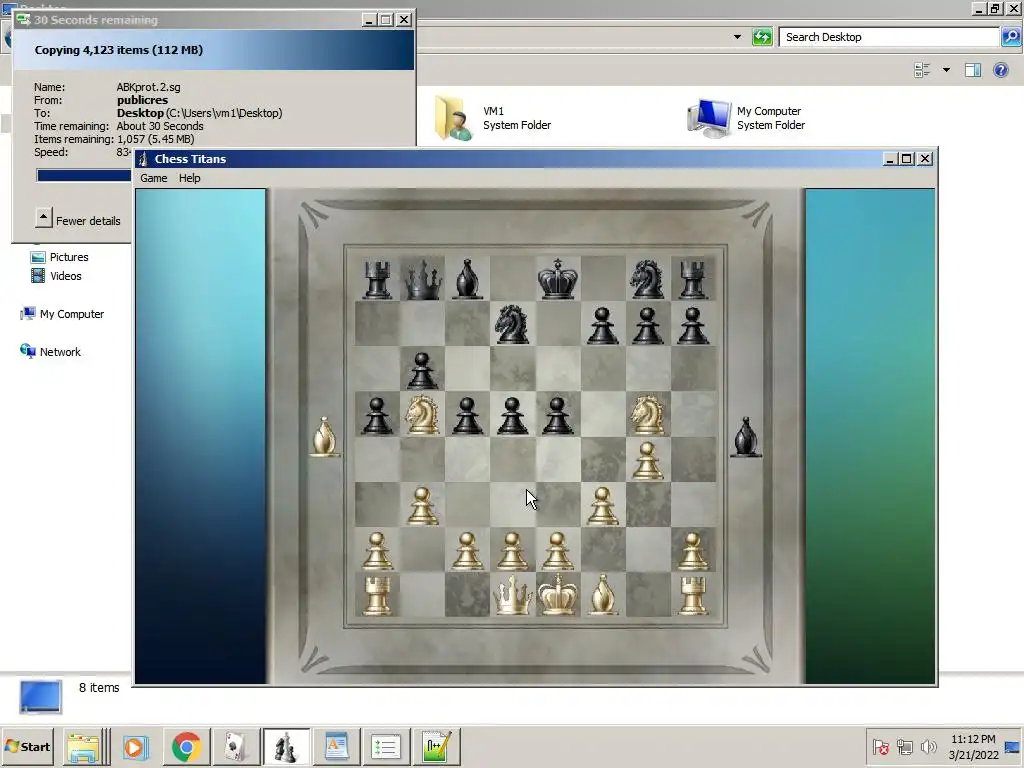Open the green notepad icon on the taskbar
This screenshot has height=768, width=1024.
coord(436,746)
